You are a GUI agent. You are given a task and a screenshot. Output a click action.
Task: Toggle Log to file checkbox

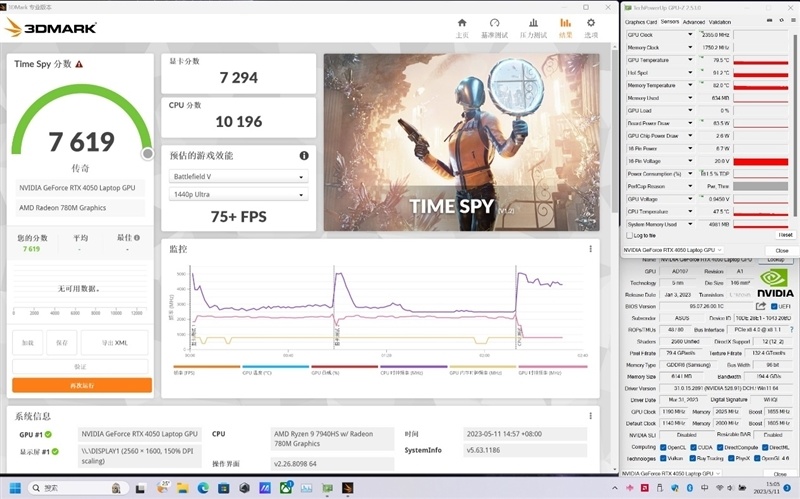629,235
